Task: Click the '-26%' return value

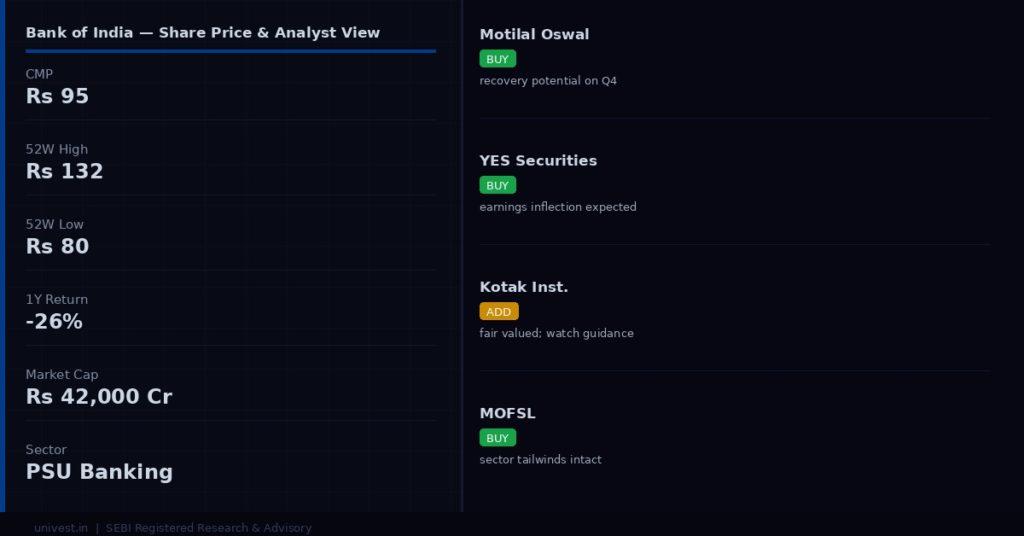Action: pyautogui.click(x=54, y=321)
